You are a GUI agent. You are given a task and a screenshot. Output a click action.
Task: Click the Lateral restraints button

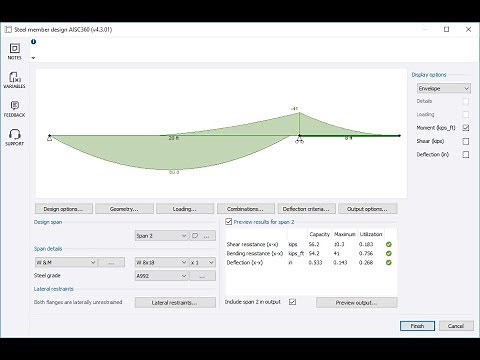(175, 303)
